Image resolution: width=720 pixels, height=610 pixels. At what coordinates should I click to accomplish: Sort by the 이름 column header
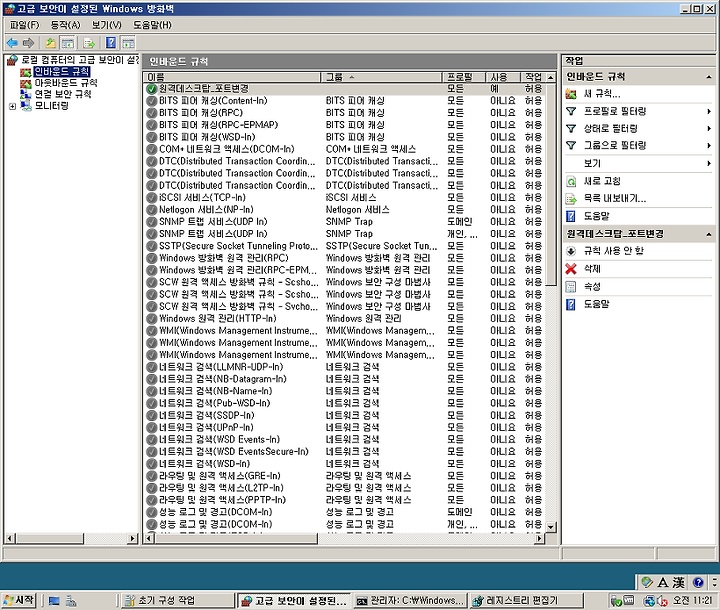pyautogui.click(x=232, y=77)
